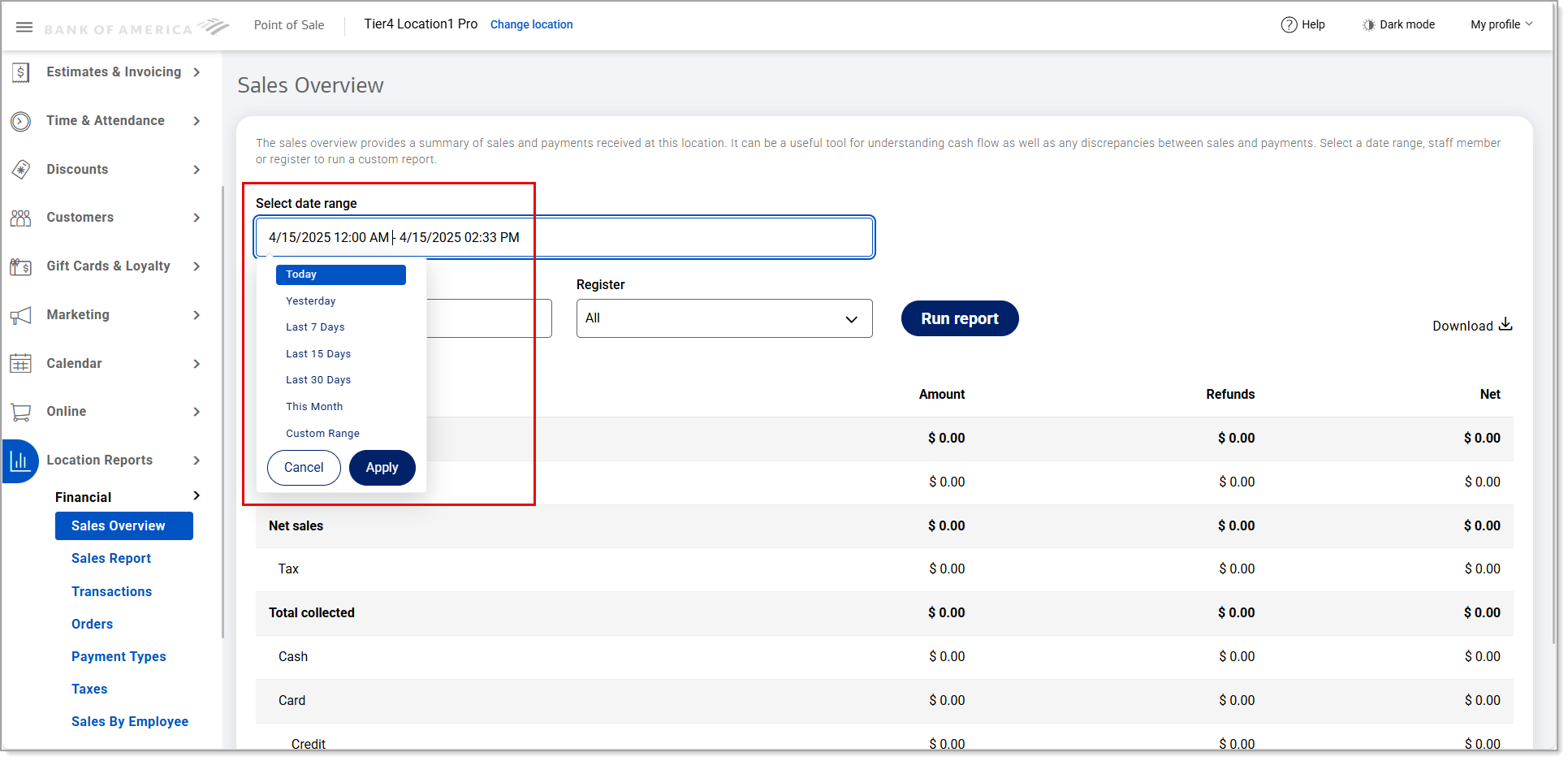
Task: Click the Run report button
Action: pyautogui.click(x=960, y=318)
